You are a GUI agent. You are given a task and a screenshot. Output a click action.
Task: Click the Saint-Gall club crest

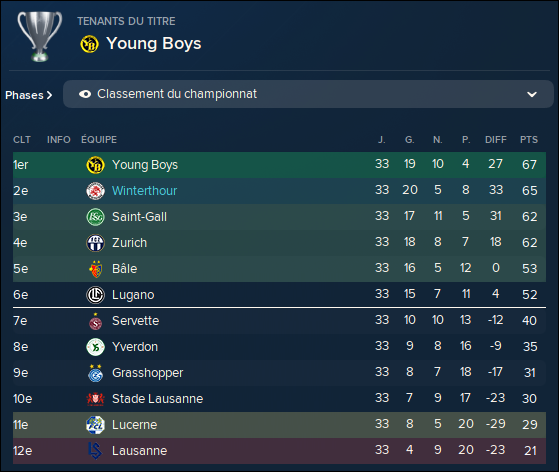pyautogui.click(x=95, y=217)
